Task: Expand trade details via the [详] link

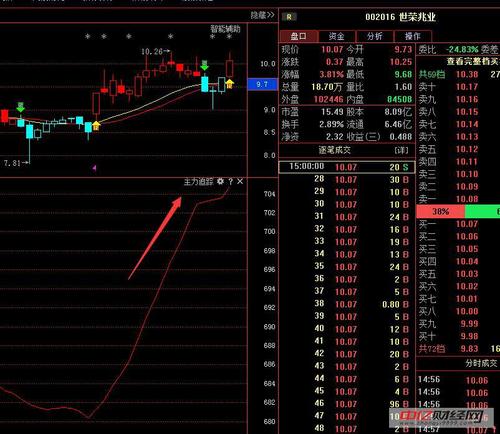Action: point(401,150)
